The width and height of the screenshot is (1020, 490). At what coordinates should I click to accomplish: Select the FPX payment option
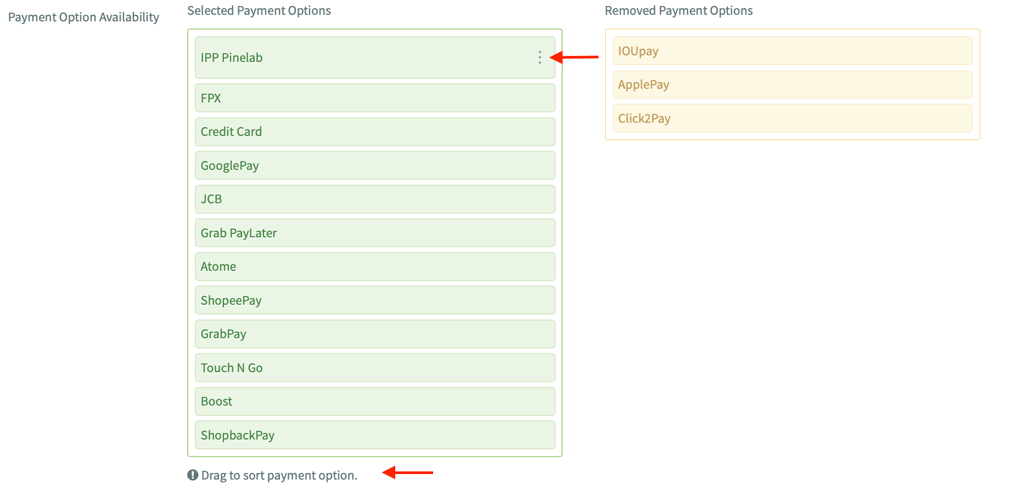click(374, 98)
